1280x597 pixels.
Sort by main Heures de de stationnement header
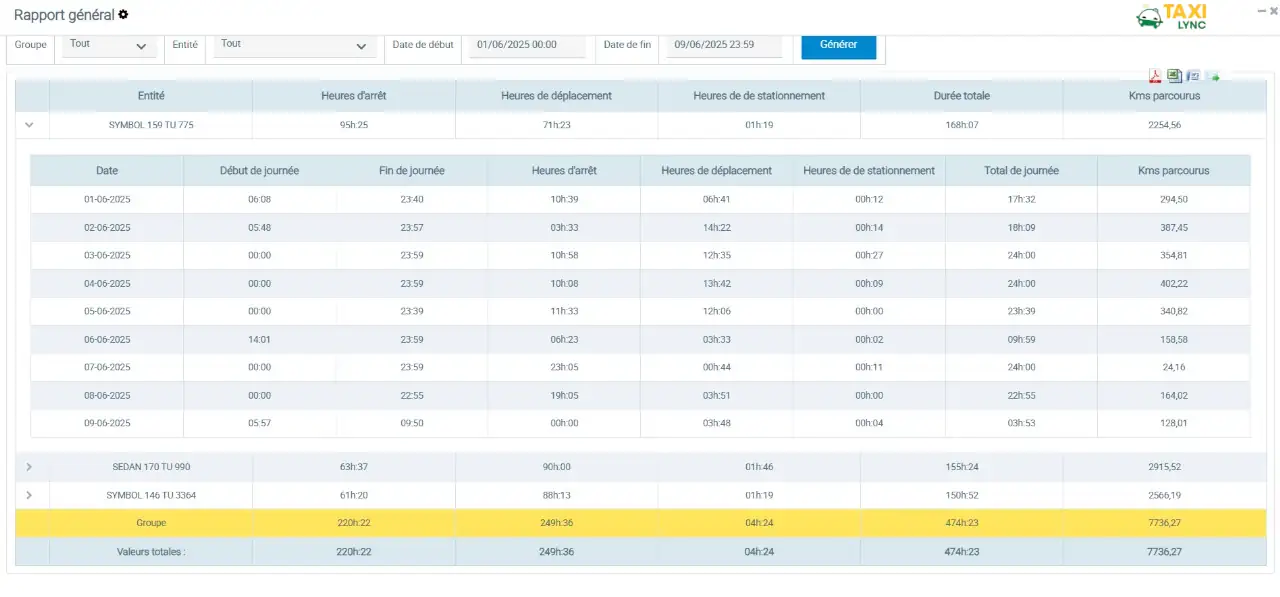[759, 96]
